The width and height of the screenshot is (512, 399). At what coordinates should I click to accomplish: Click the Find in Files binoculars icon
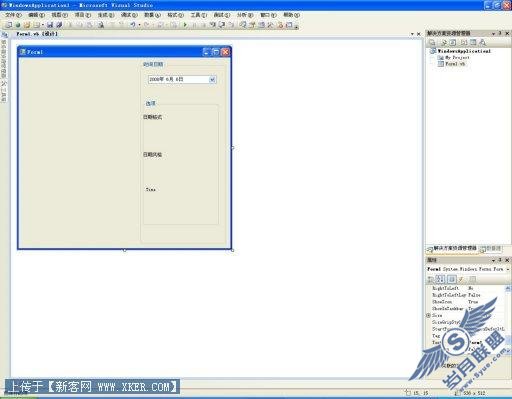[x=101, y=25]
